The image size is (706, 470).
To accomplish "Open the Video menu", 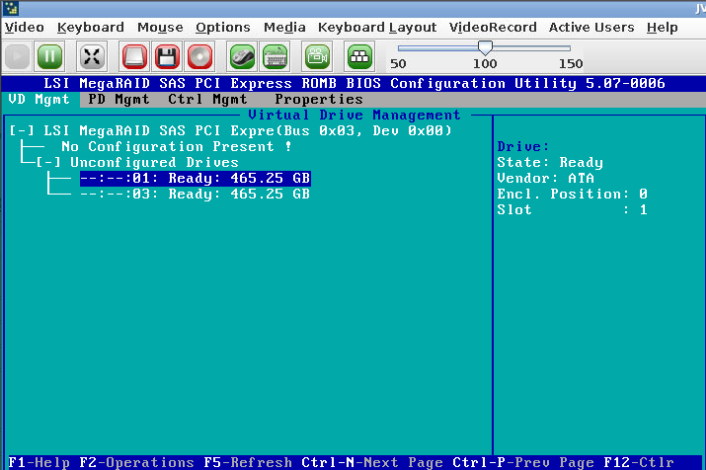I will (24, 27).
